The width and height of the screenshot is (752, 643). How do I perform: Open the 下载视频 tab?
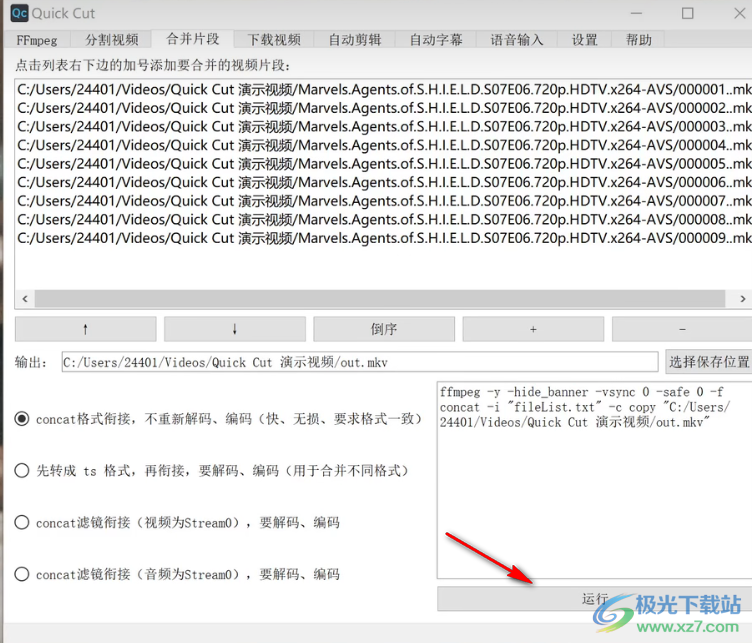(274, 40)
